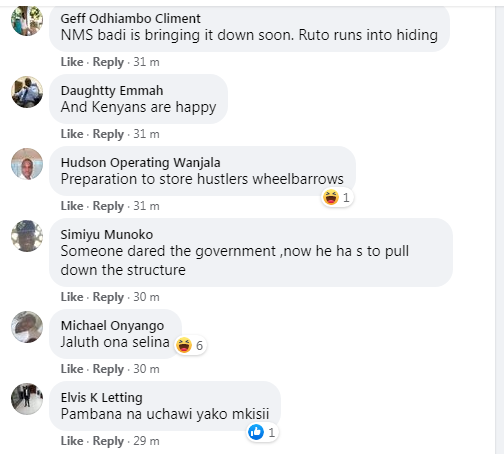504x454 pixels.
Task: Open the Simiyu Munoko name link
Action: click(x=107, y=235)
